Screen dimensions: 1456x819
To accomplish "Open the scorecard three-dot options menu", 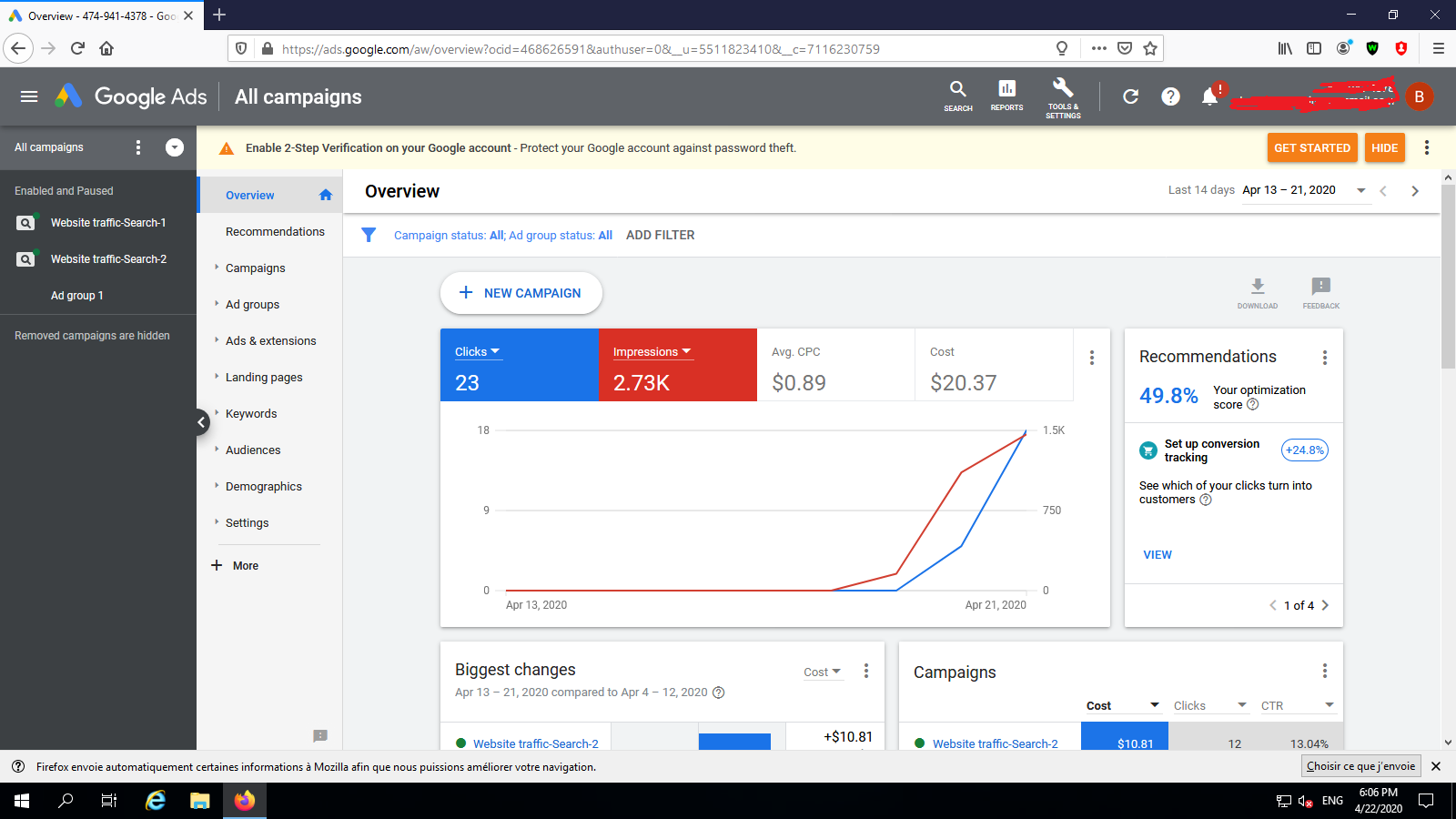I will 1092,358.
